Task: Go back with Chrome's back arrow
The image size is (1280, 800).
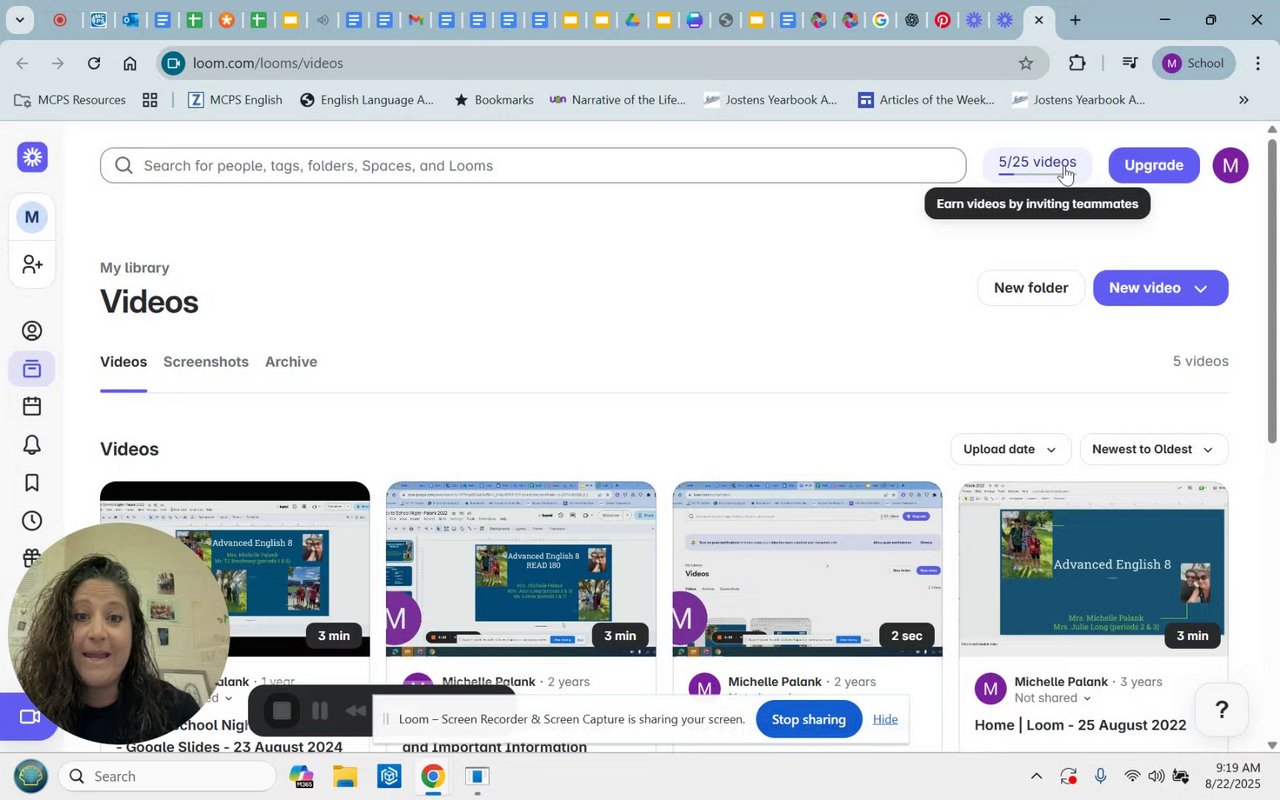Action: click(22, 63)
